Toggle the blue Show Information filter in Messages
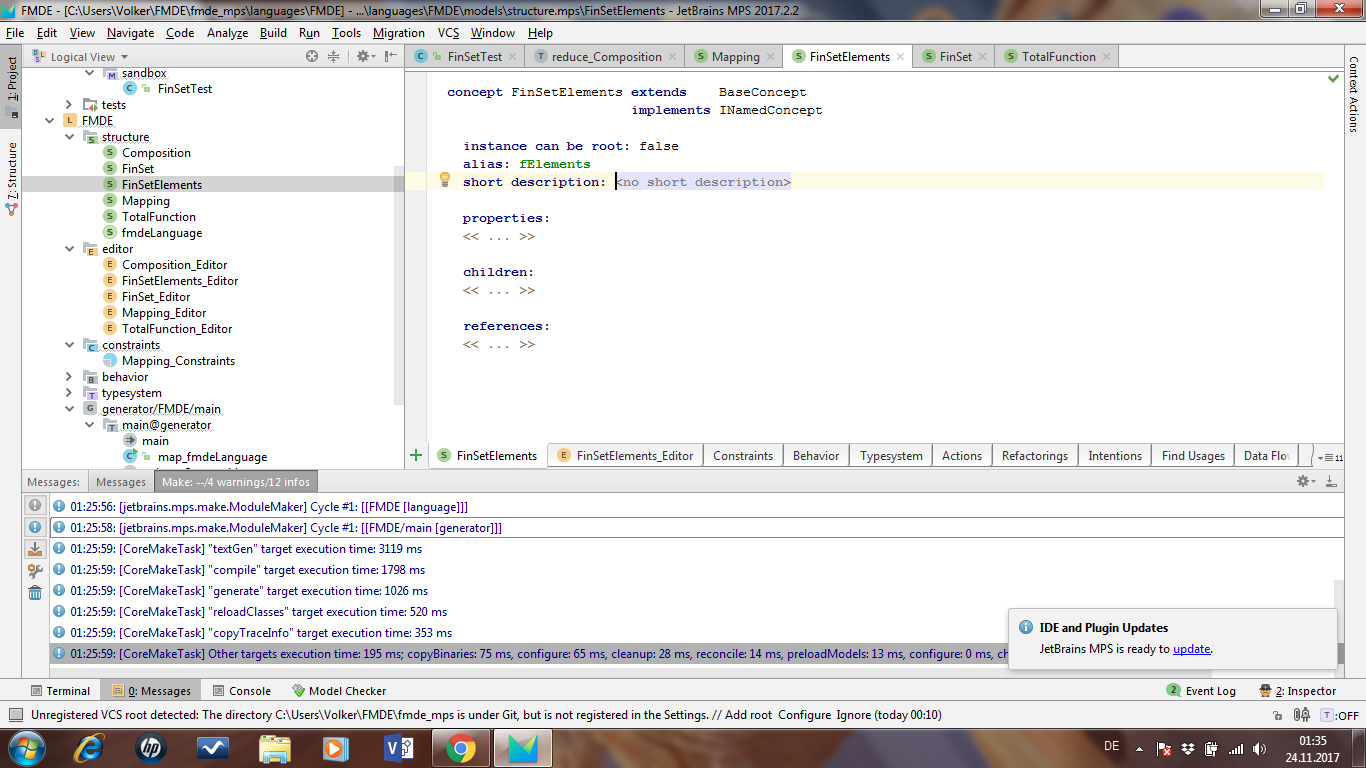The width and height of the screenshot is (1366, 768). [x=35, y=527]
